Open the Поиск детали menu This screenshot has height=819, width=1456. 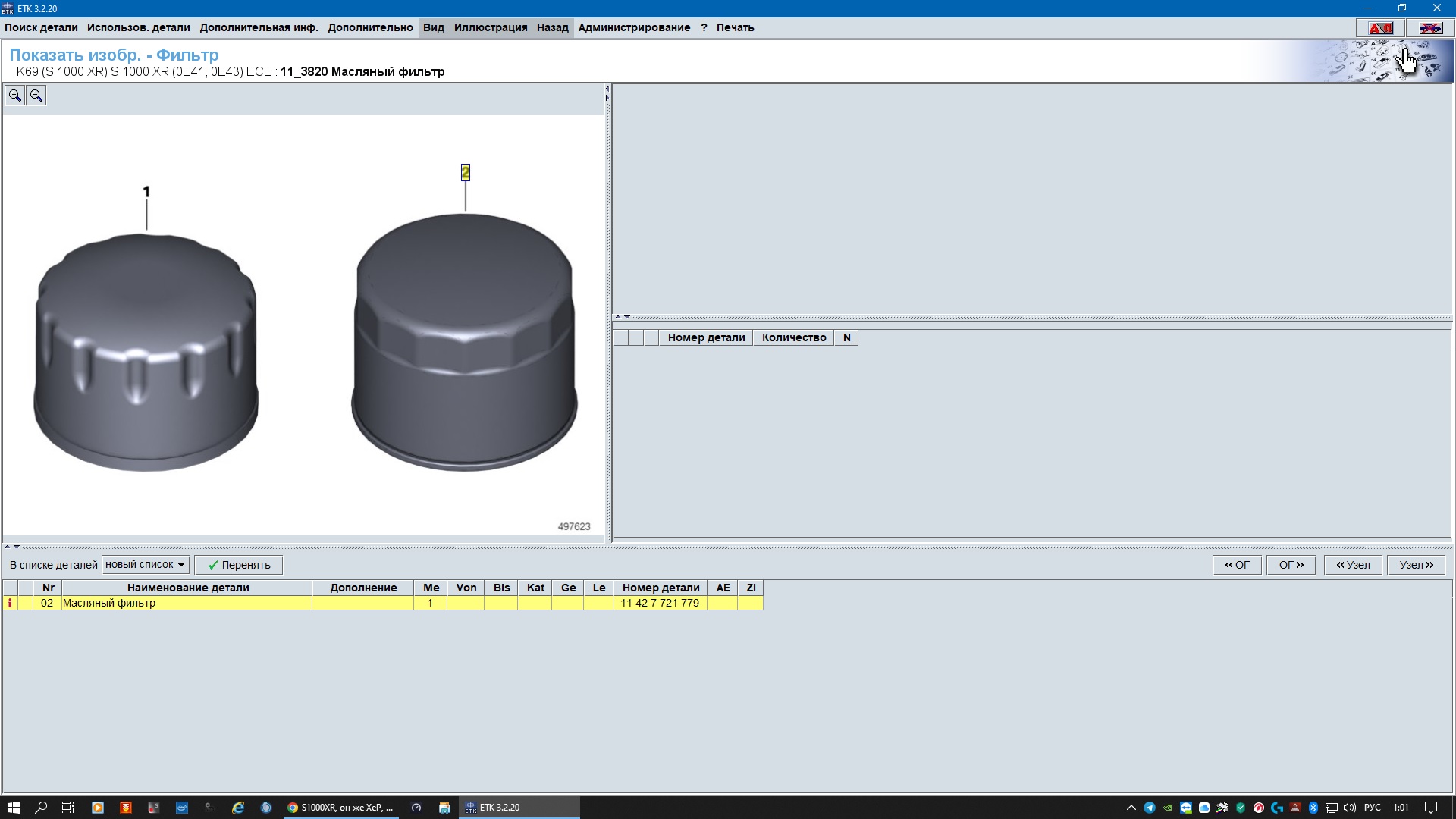[x=41, y=27]
